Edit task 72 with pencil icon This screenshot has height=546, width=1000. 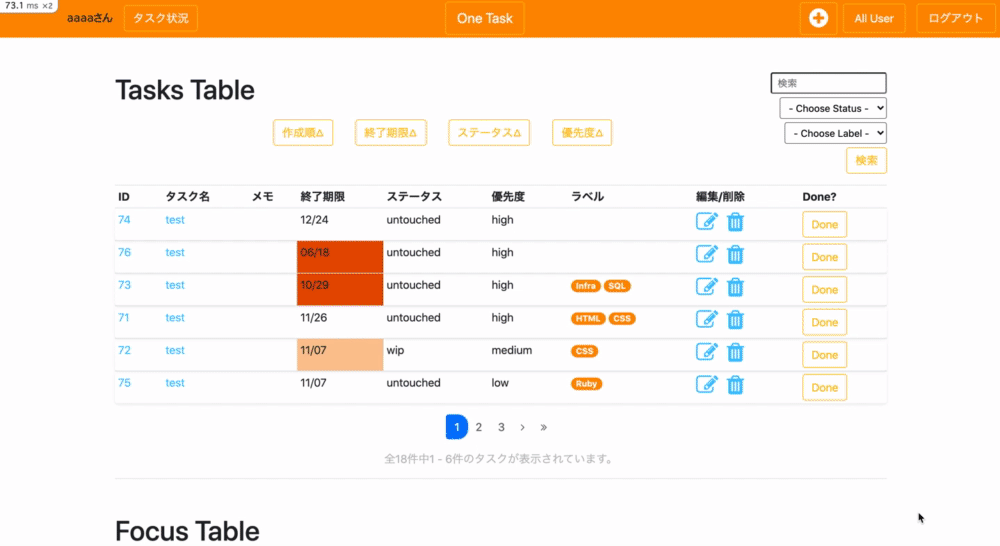(x=707, y=351)
